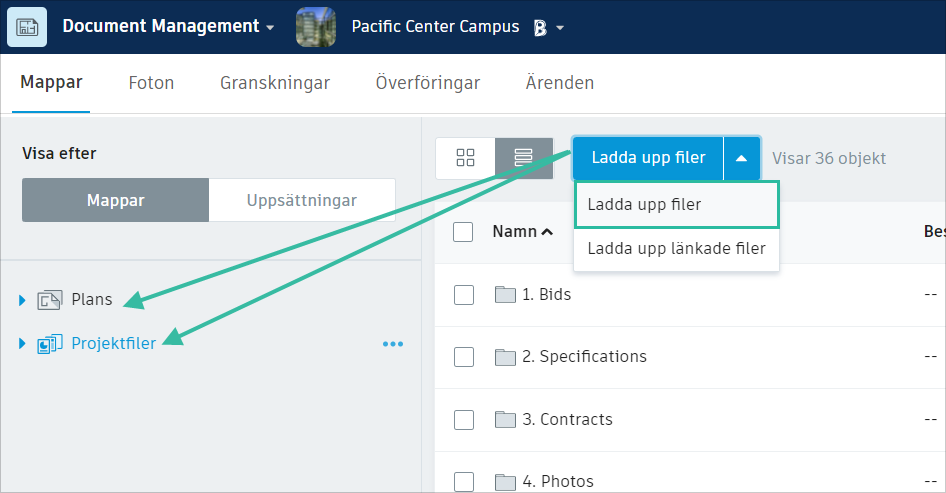This screenshot has width=946, height=493.
Task: Switch to grid view icon
Action: 465,158
